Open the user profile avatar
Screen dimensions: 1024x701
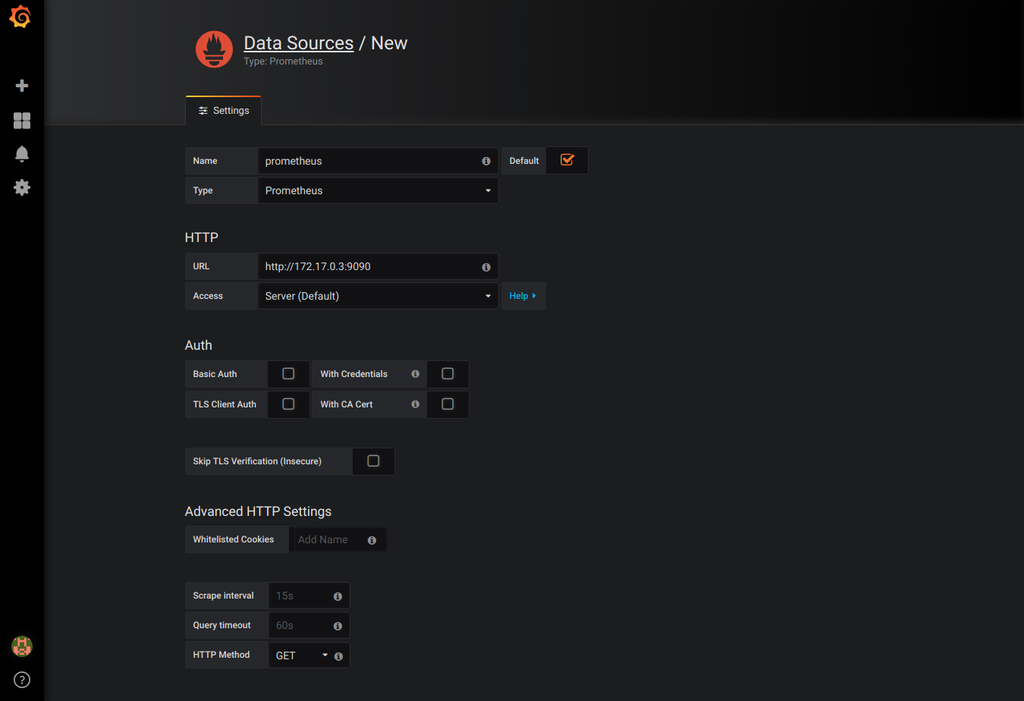click(22, 646)
